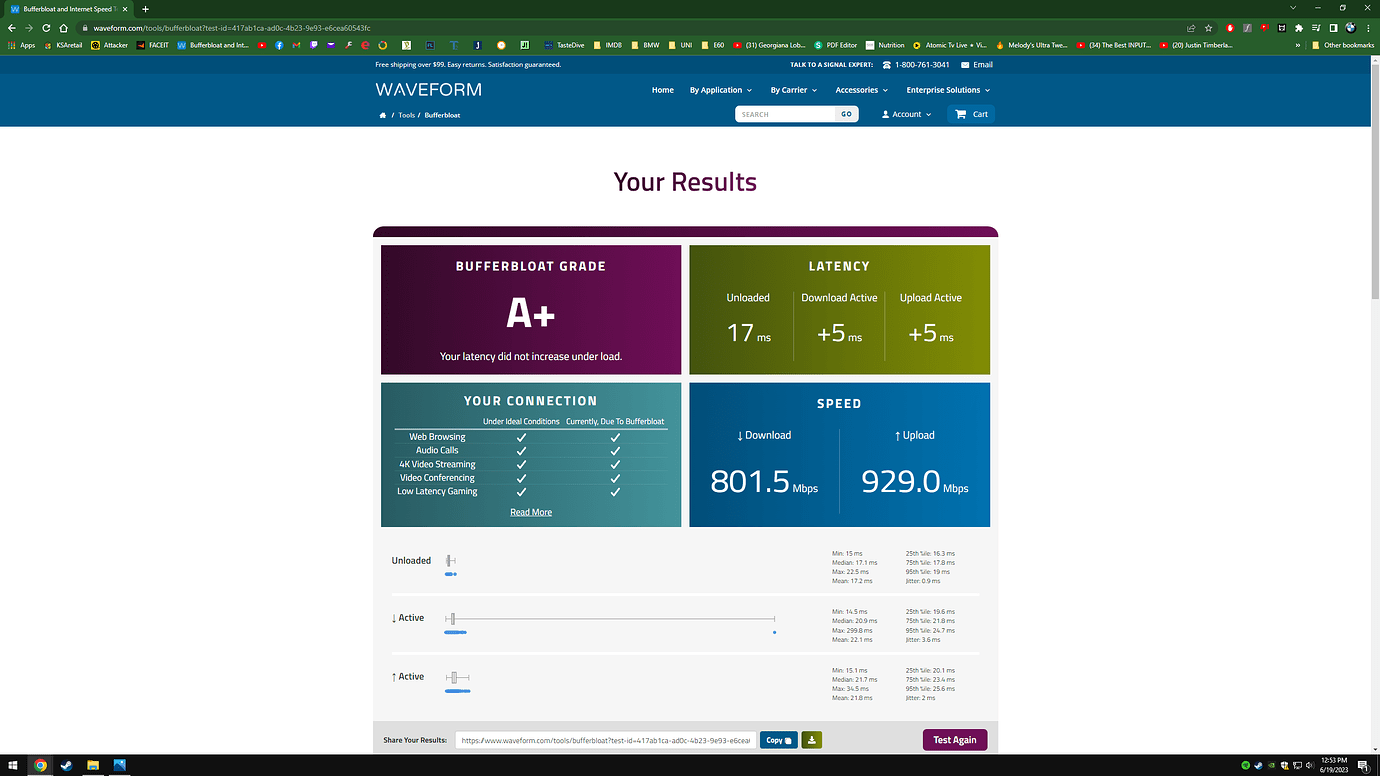
Task: Expand the By Carrier dropdown menu
Action: point(793,90)
